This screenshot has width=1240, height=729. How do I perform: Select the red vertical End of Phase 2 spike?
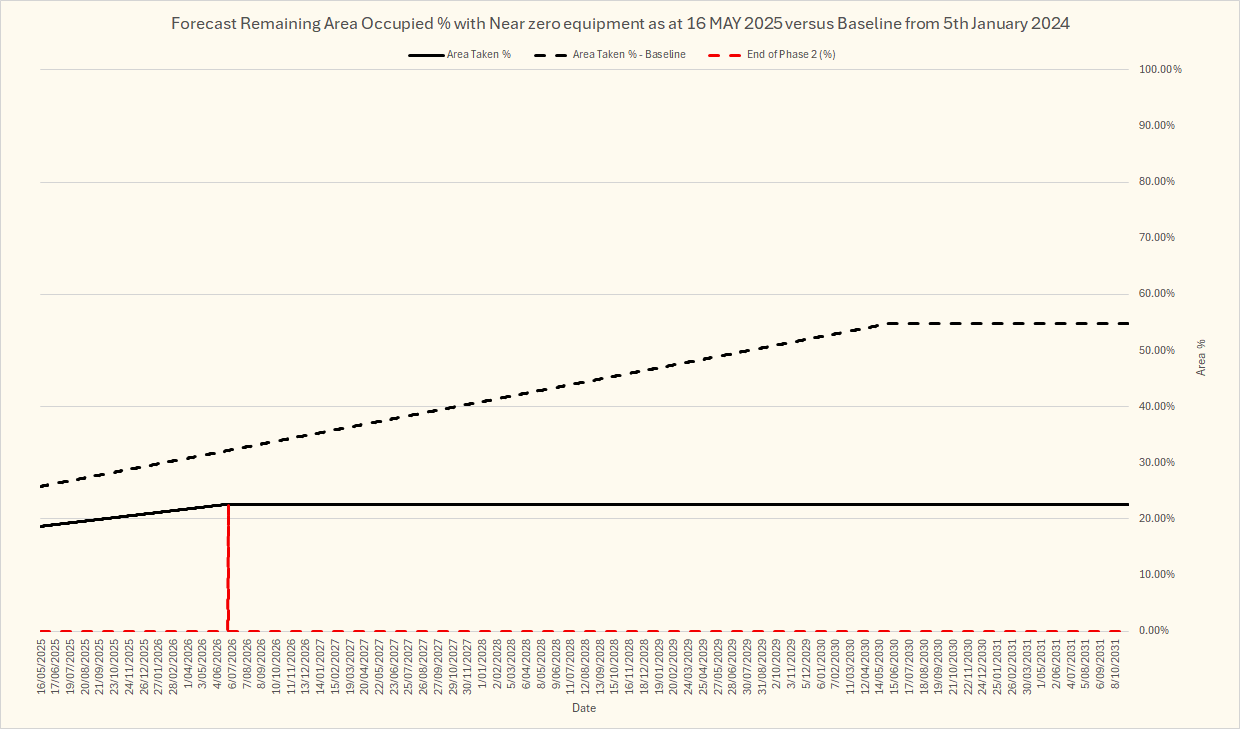click(228, 570)
